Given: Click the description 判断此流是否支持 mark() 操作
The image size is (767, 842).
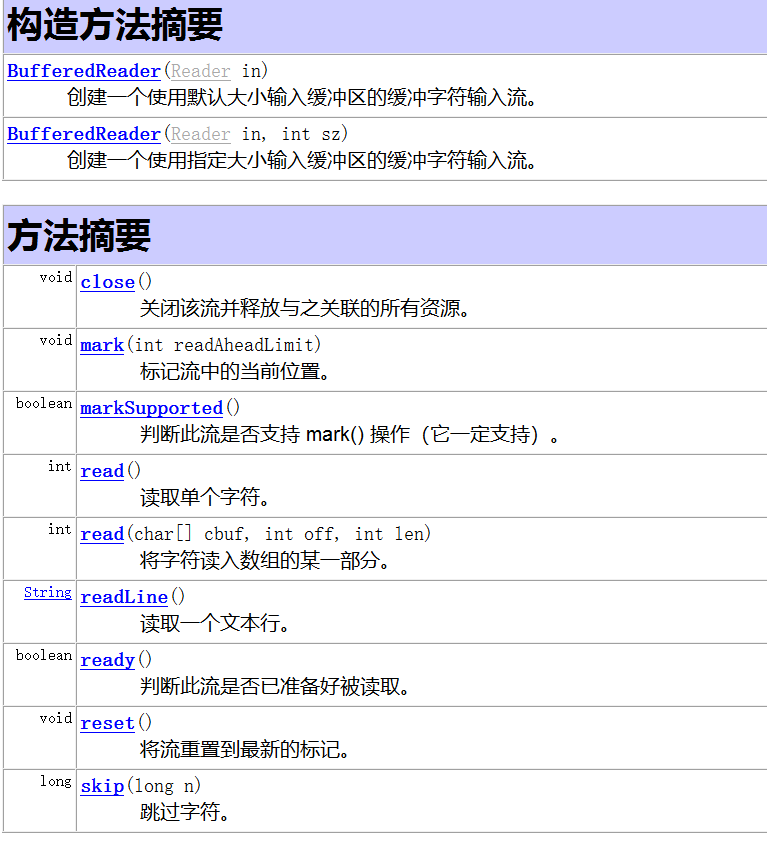Looking at the screenshot, I should 349,434.
